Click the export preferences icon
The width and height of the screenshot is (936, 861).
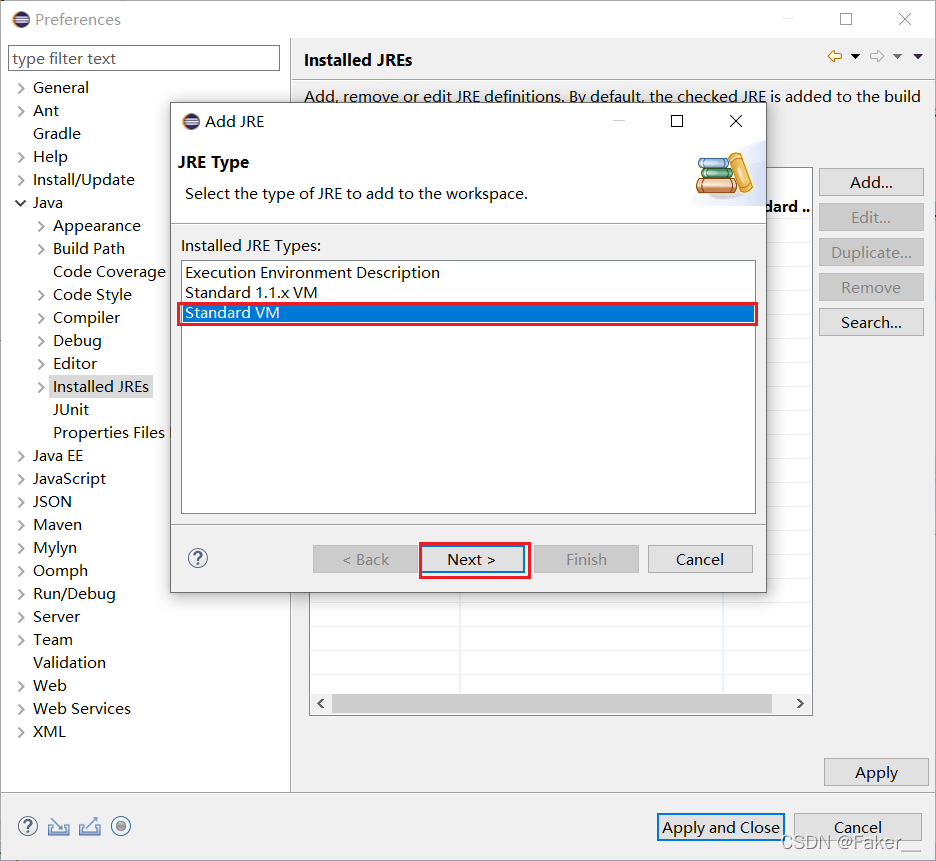(x=90, y=827)
